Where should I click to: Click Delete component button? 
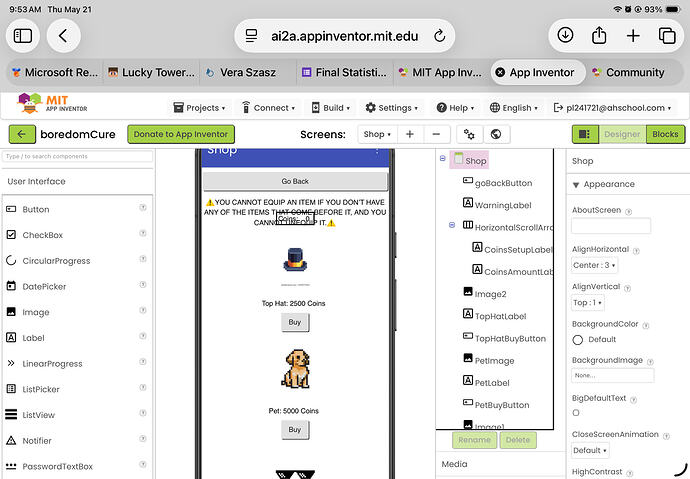pos(518,440)
